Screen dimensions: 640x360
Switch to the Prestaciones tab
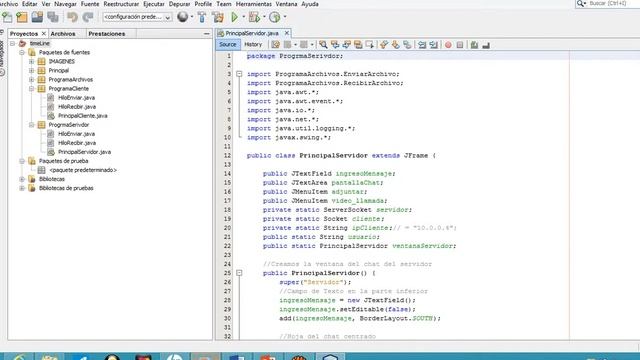[x=107, y=34]
